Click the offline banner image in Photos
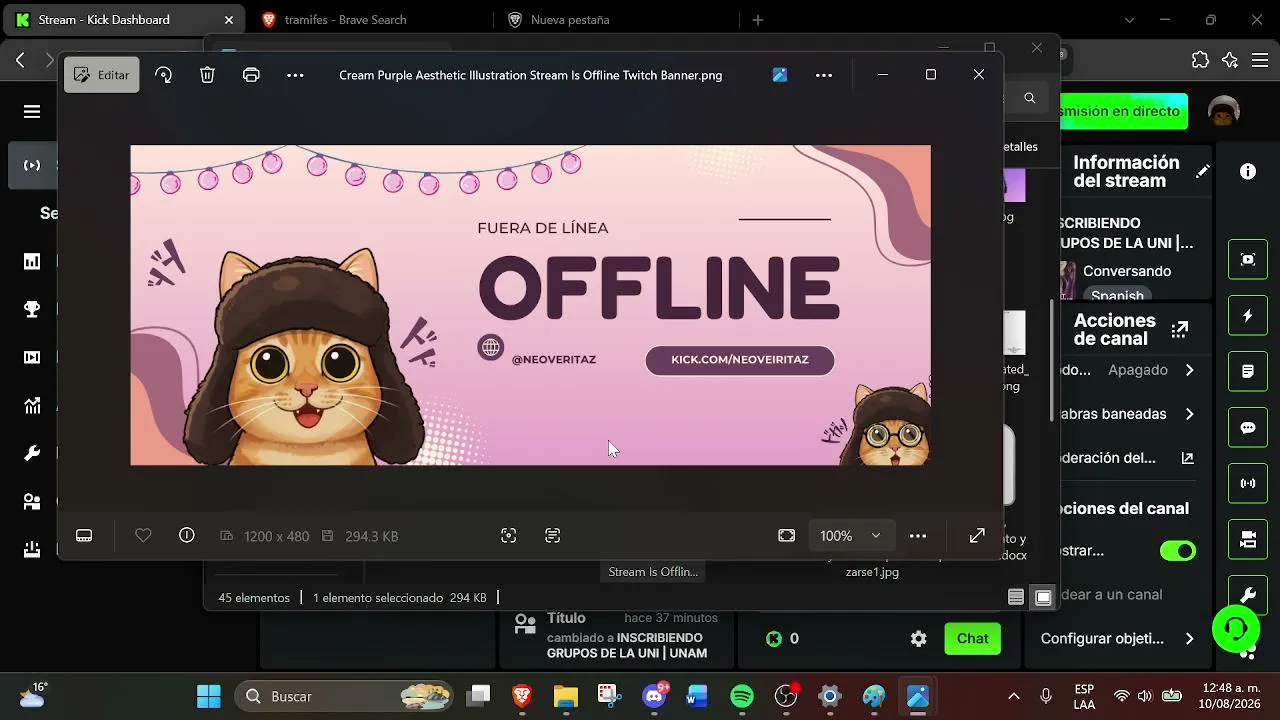The image size is (1280, 720). pyautogui.click(x=530, y=305)
